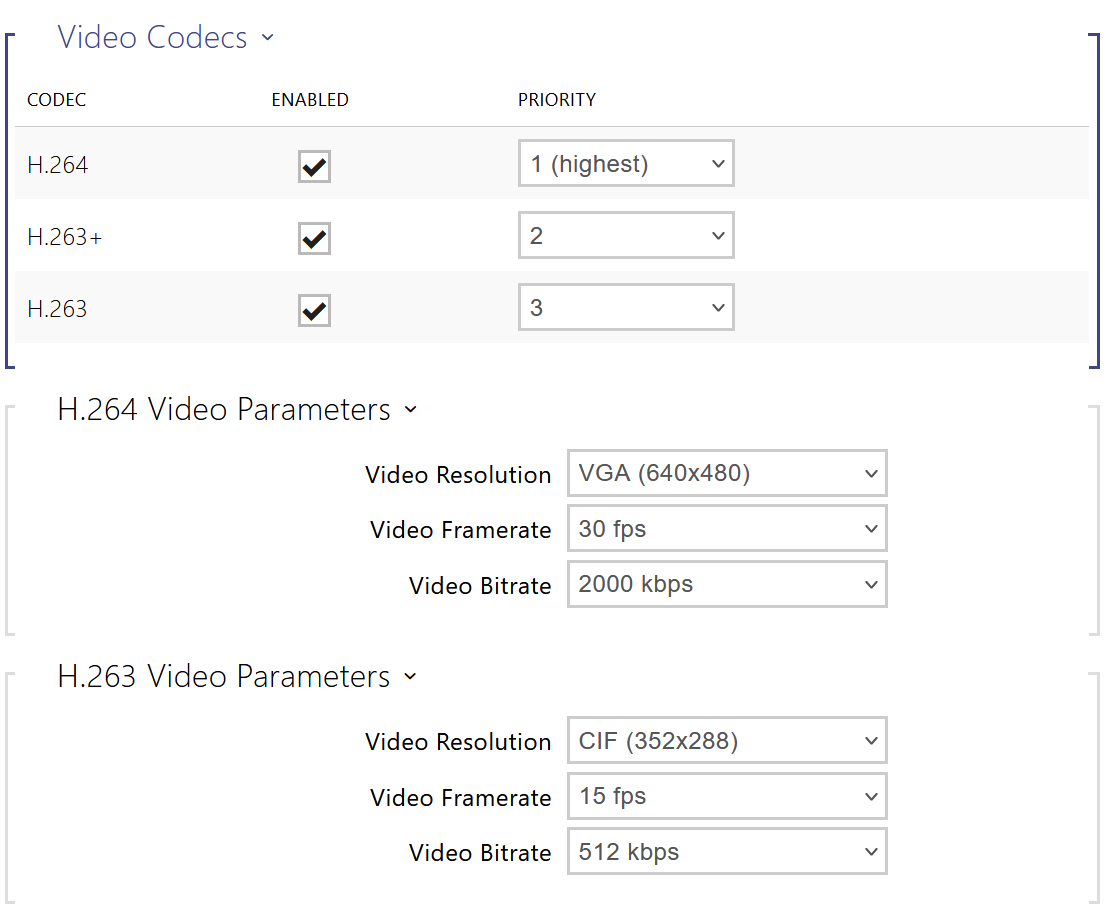Collapse the H.263 Video Parameters chevron

click(410, 677)
